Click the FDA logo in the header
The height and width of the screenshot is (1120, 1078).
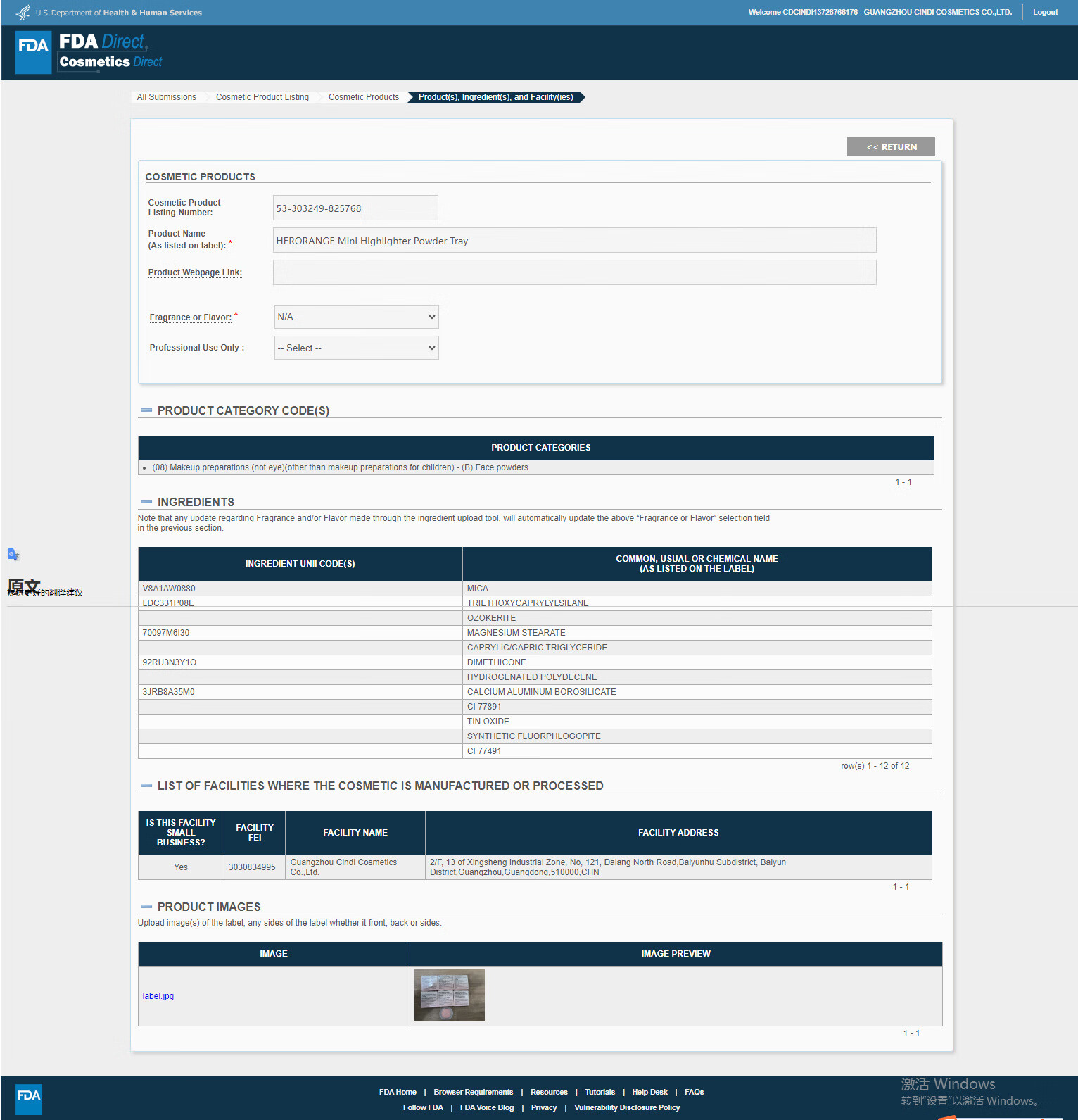click(33, 52)
